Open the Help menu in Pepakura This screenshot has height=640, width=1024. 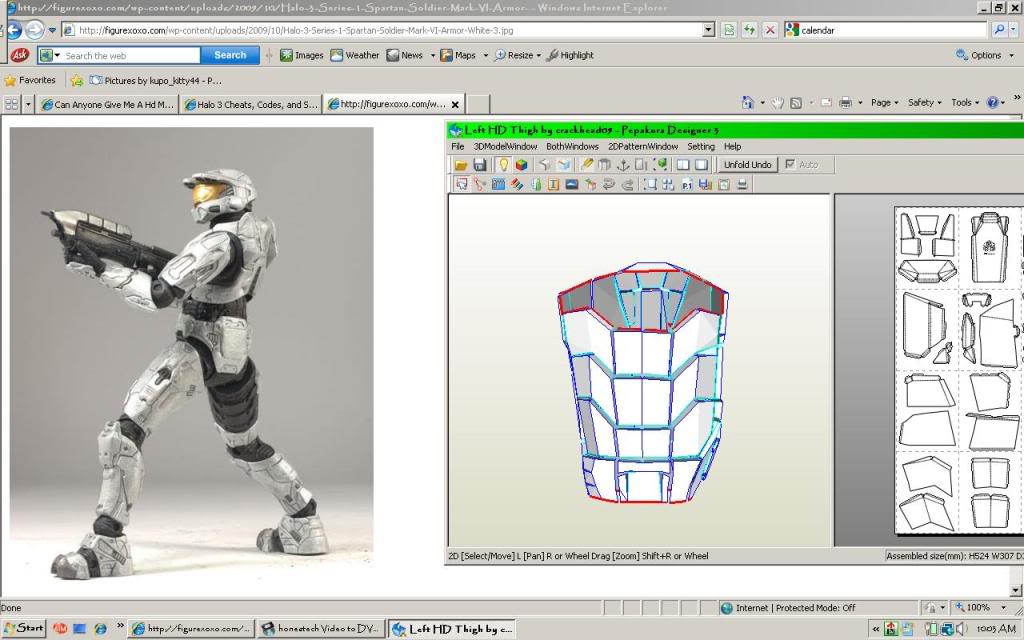point(732,146)
